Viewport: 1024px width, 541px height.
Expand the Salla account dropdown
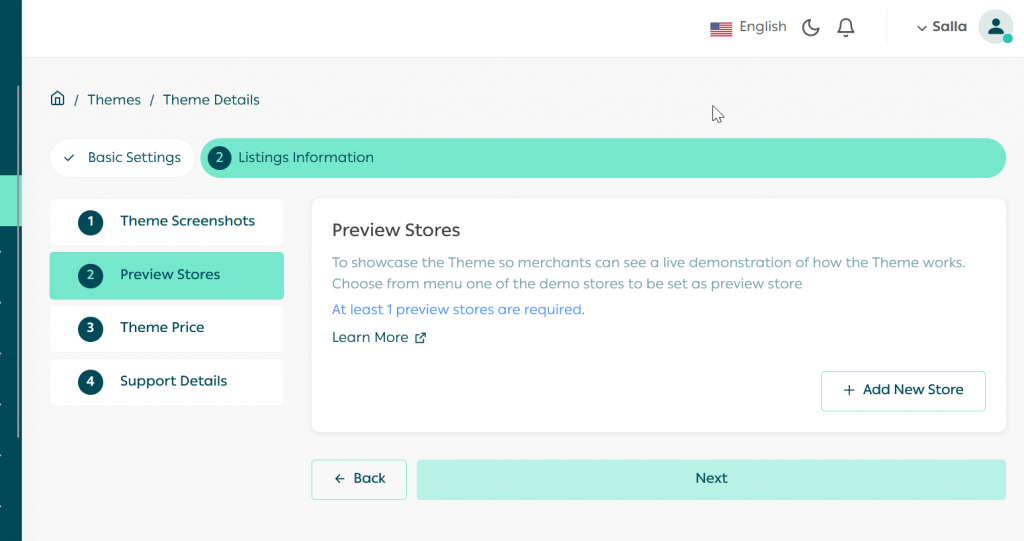(942, 27)
